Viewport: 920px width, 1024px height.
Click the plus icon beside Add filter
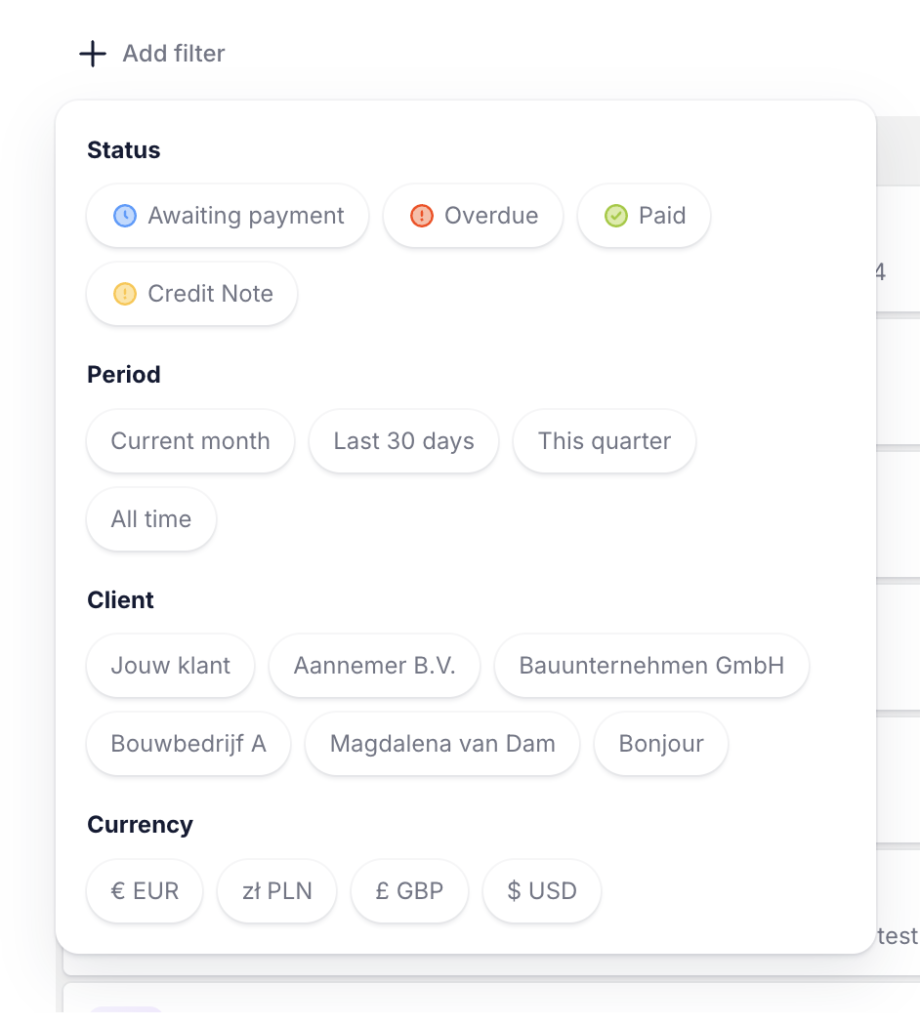click(x=93, y=54)
